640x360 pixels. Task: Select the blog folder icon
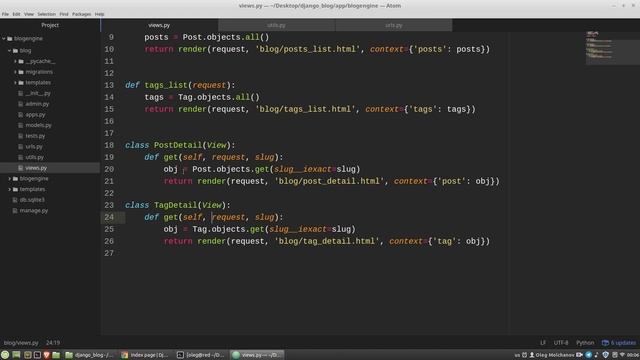point(15,51)
